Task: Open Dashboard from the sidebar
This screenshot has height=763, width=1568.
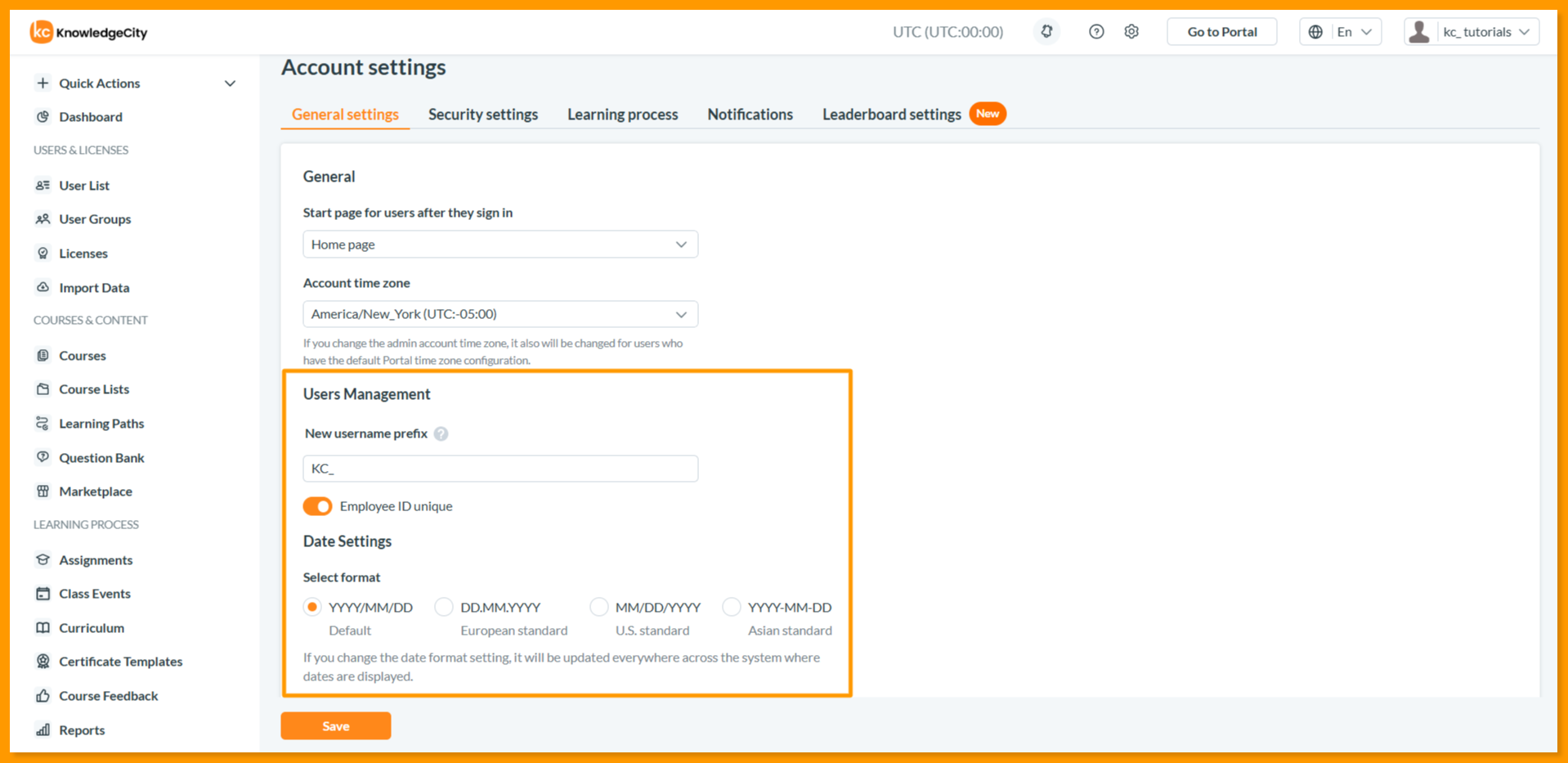Action: [90, 117]
